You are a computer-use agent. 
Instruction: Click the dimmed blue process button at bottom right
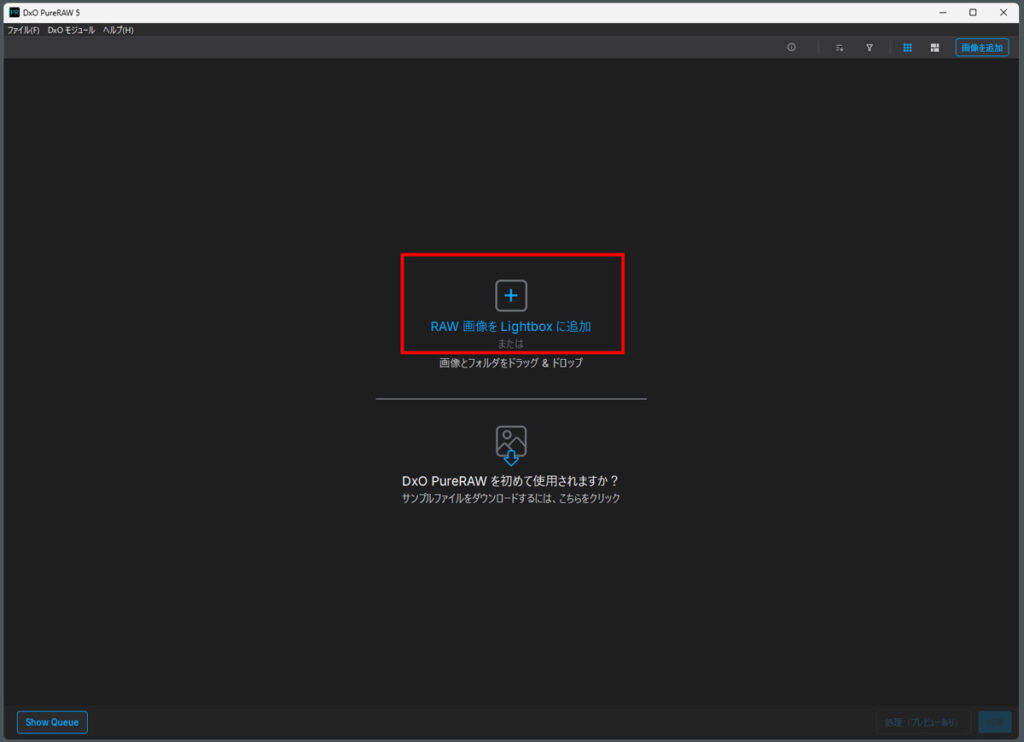pos(995,722)
